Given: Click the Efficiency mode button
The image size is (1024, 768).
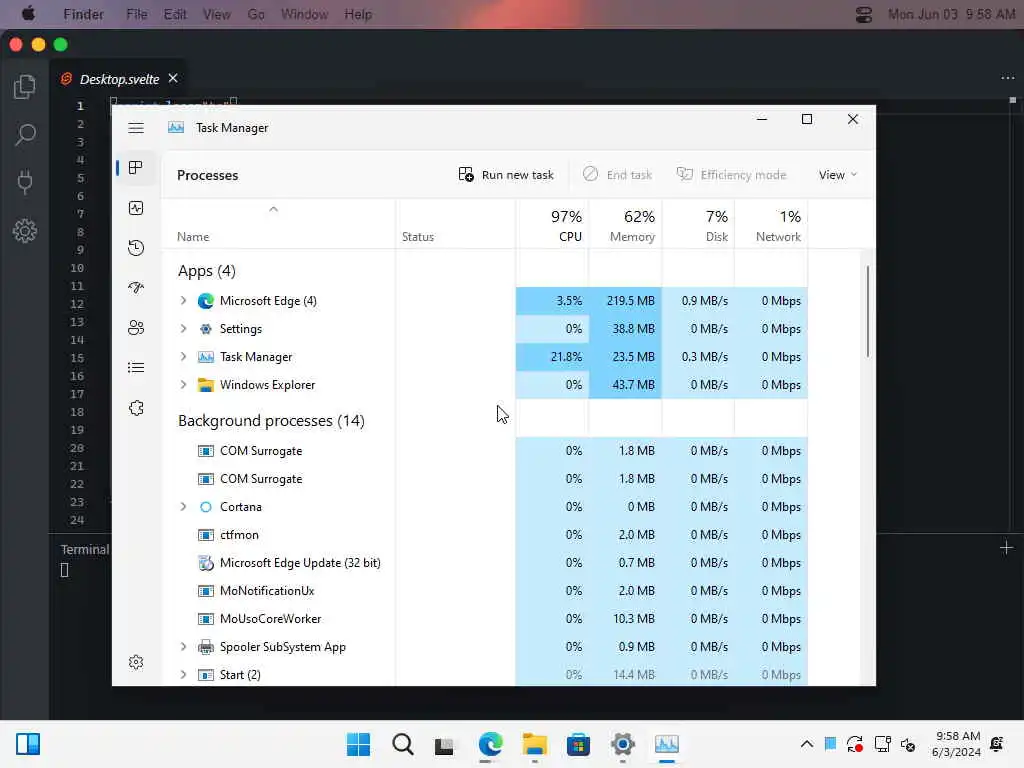Looking at the screenshot, I should 731,175.
